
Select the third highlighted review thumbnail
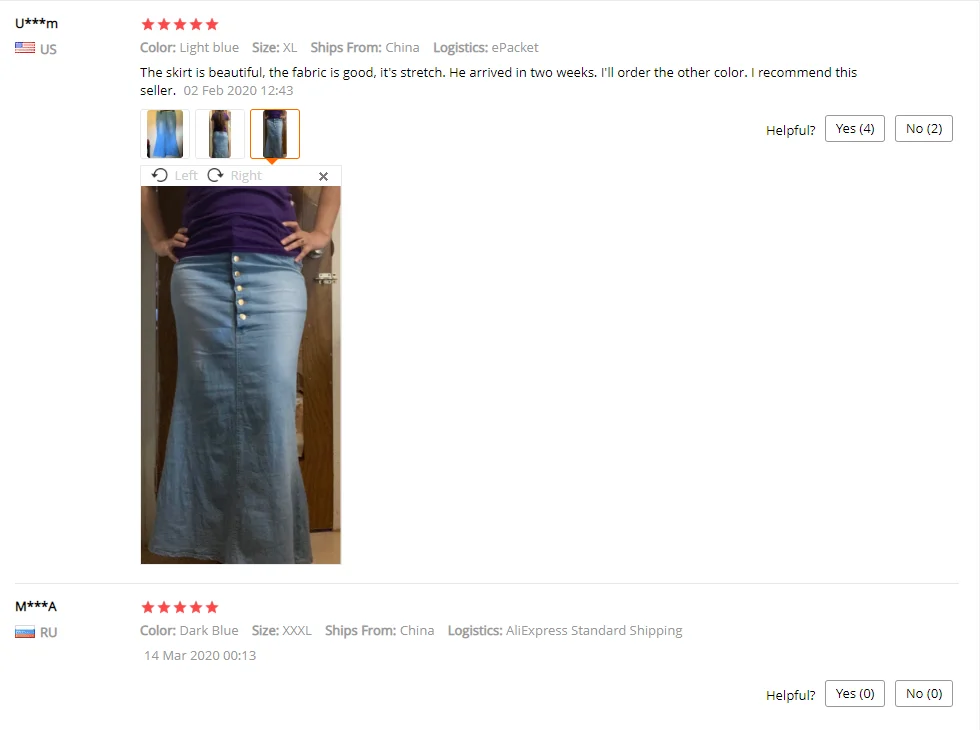[275, 134]
